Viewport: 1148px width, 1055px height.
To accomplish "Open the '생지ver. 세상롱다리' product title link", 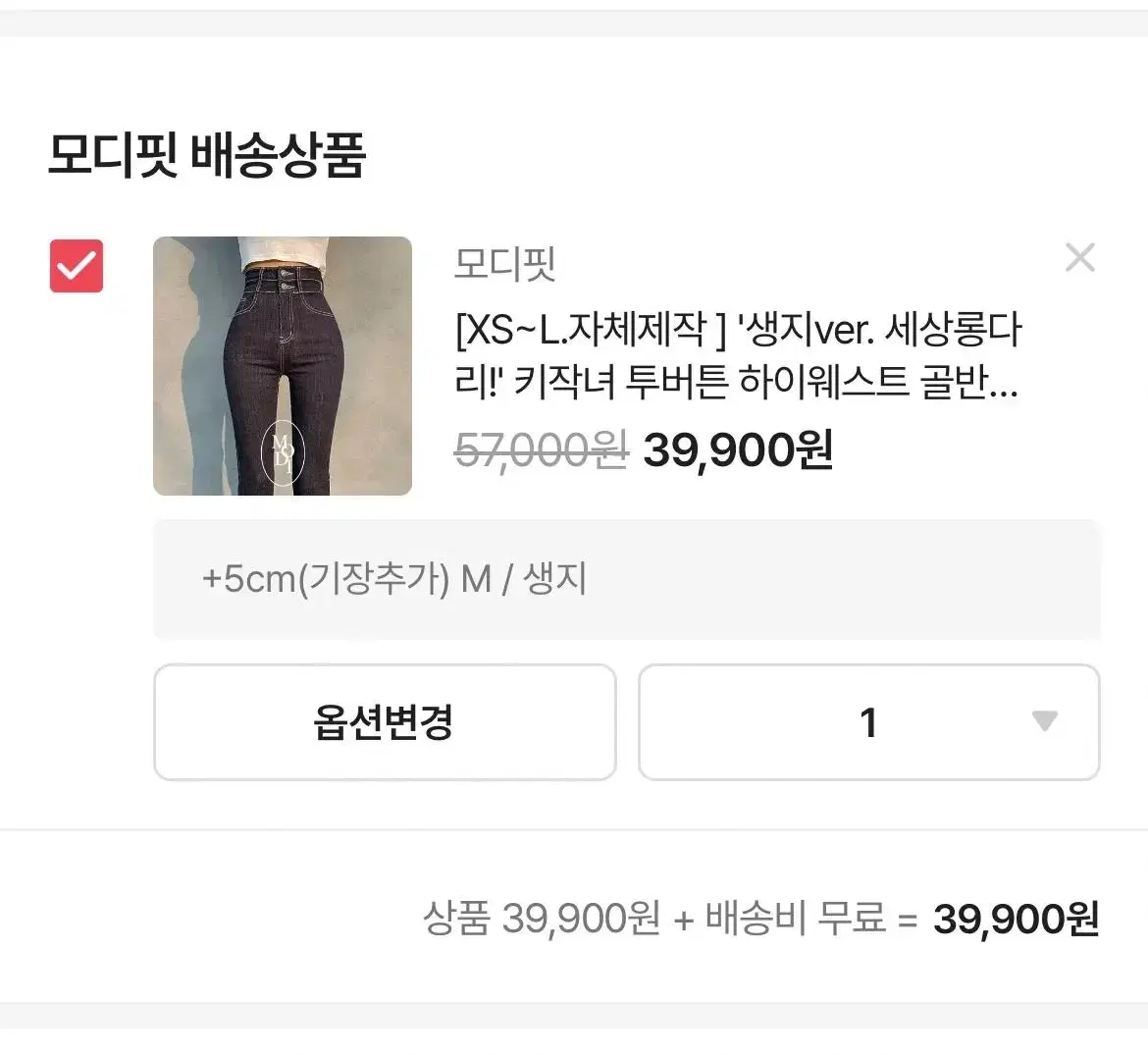I will [737, 355].
